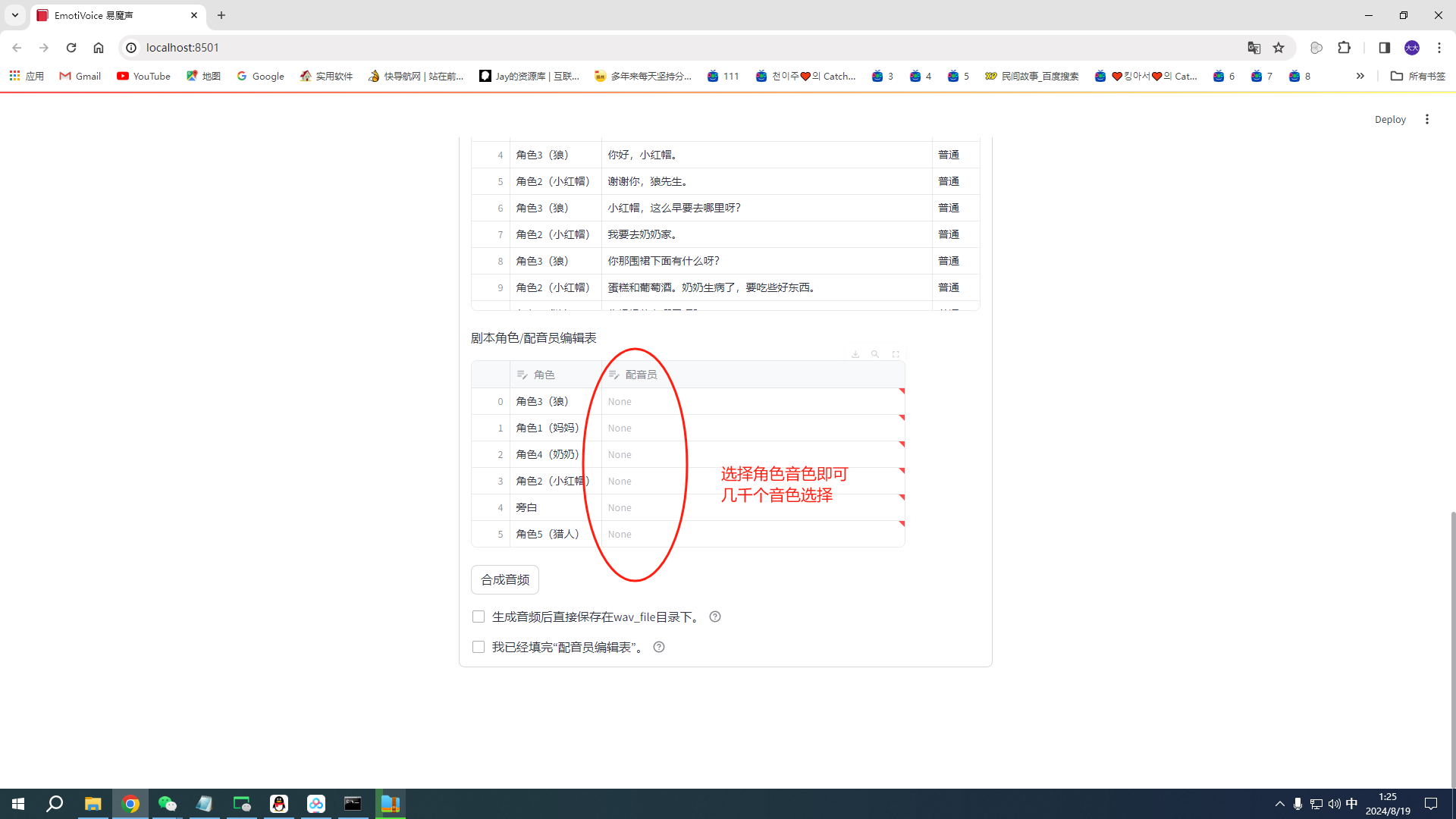Expand voice actor table to fullscreen
Screen dimensions: 1456x819
pos(896,354)
